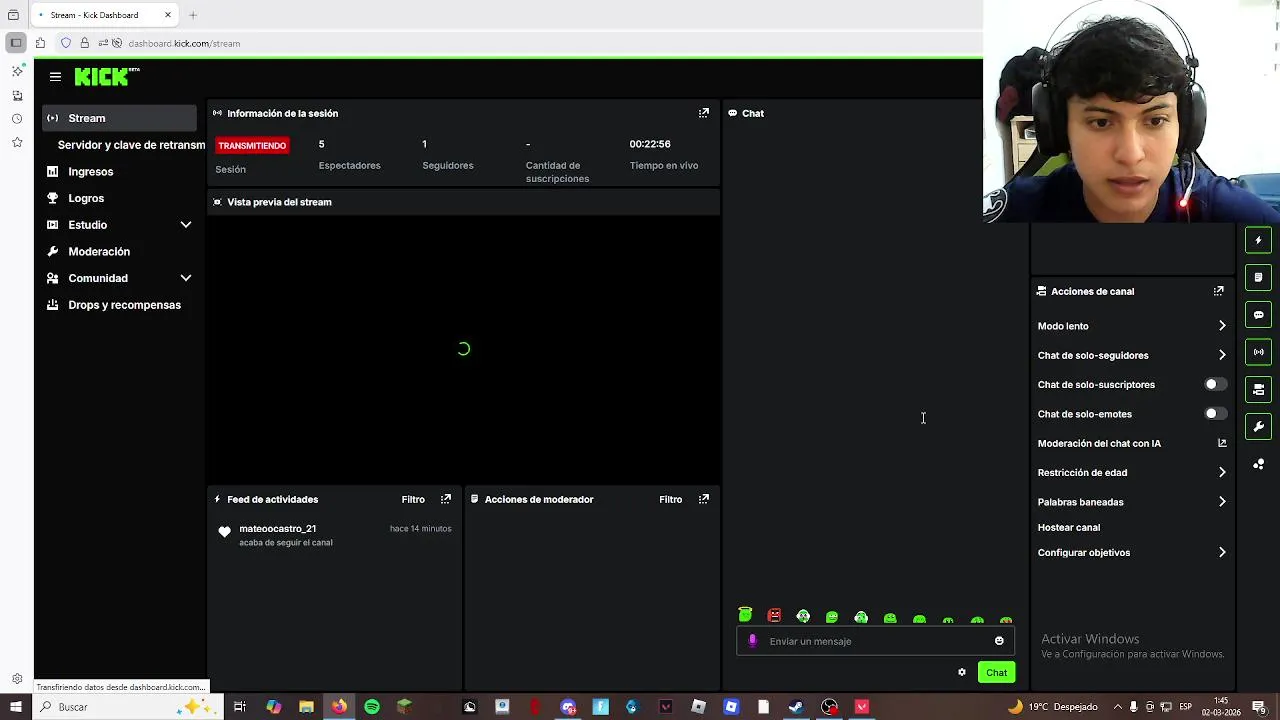Pop out the Acciones de moderador panel

[x=704, y=499]
